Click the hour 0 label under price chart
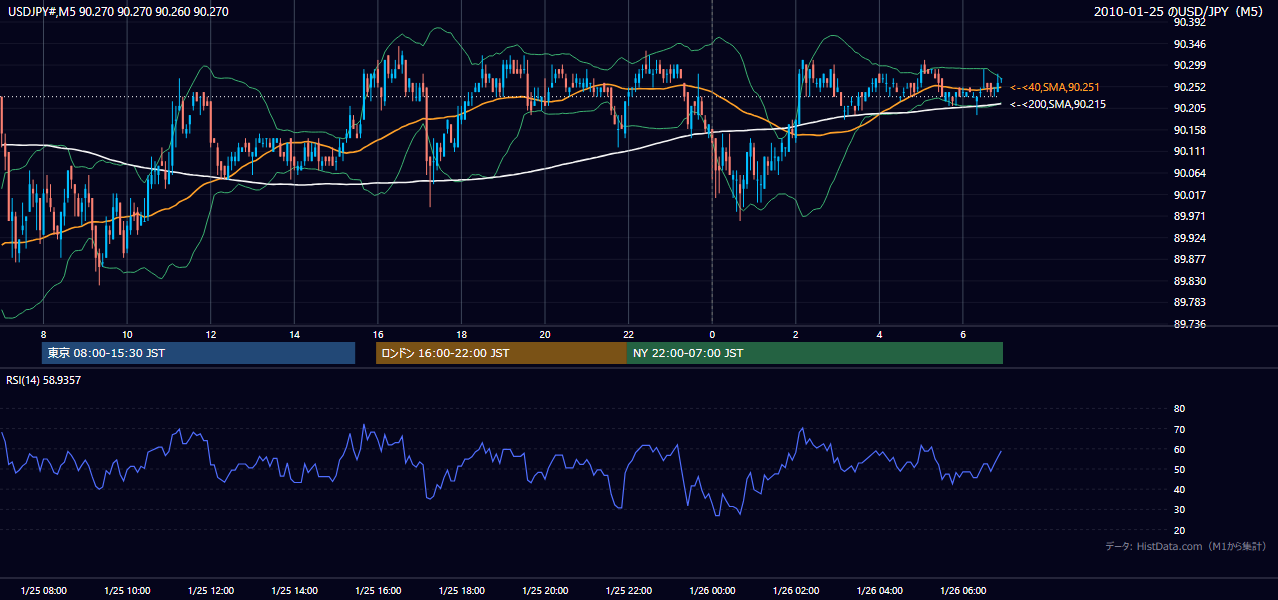The width and height of the screenshot is (1278, 600). 712,334
